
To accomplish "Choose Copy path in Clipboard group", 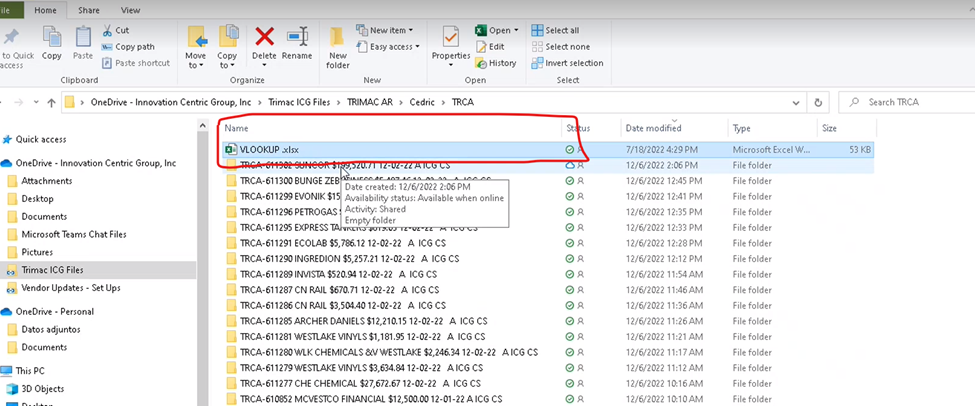I will pyautogui.click(x=128, y=47).
